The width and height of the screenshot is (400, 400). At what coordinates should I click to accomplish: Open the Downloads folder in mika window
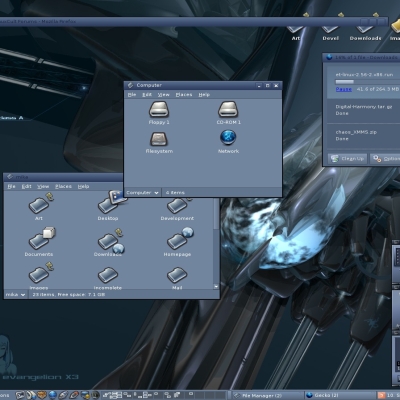coord(108,241)
